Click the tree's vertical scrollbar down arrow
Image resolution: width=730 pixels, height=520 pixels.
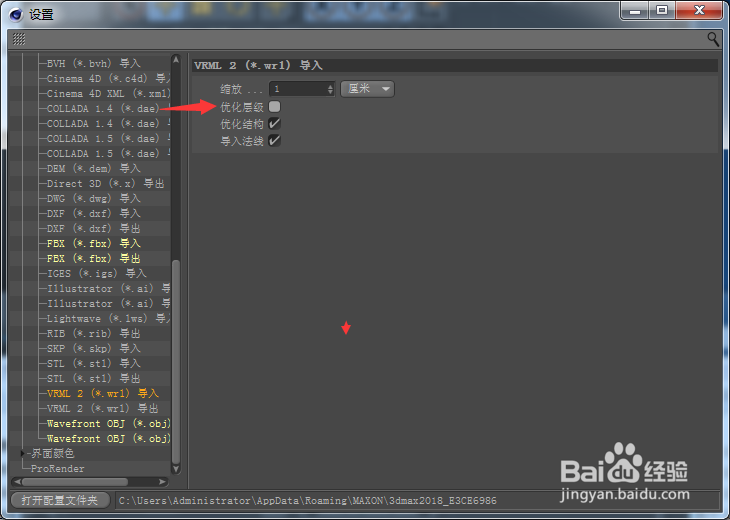click(x=176, y=469)
